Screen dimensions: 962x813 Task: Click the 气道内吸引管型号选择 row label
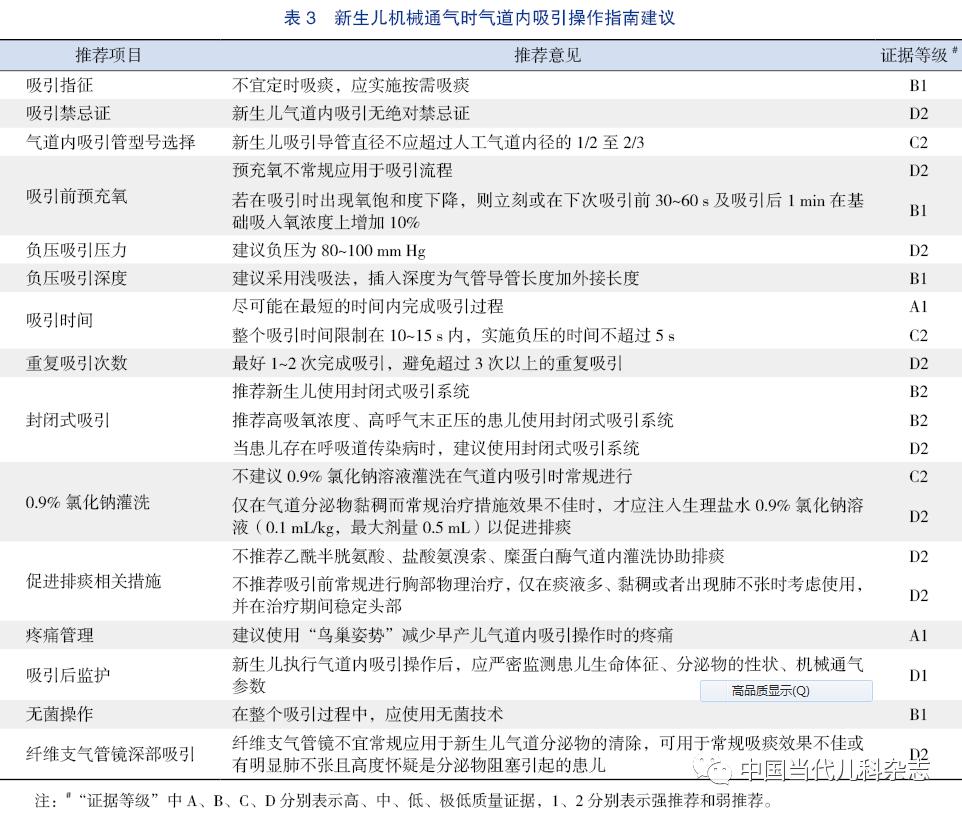tap(110, 142)
